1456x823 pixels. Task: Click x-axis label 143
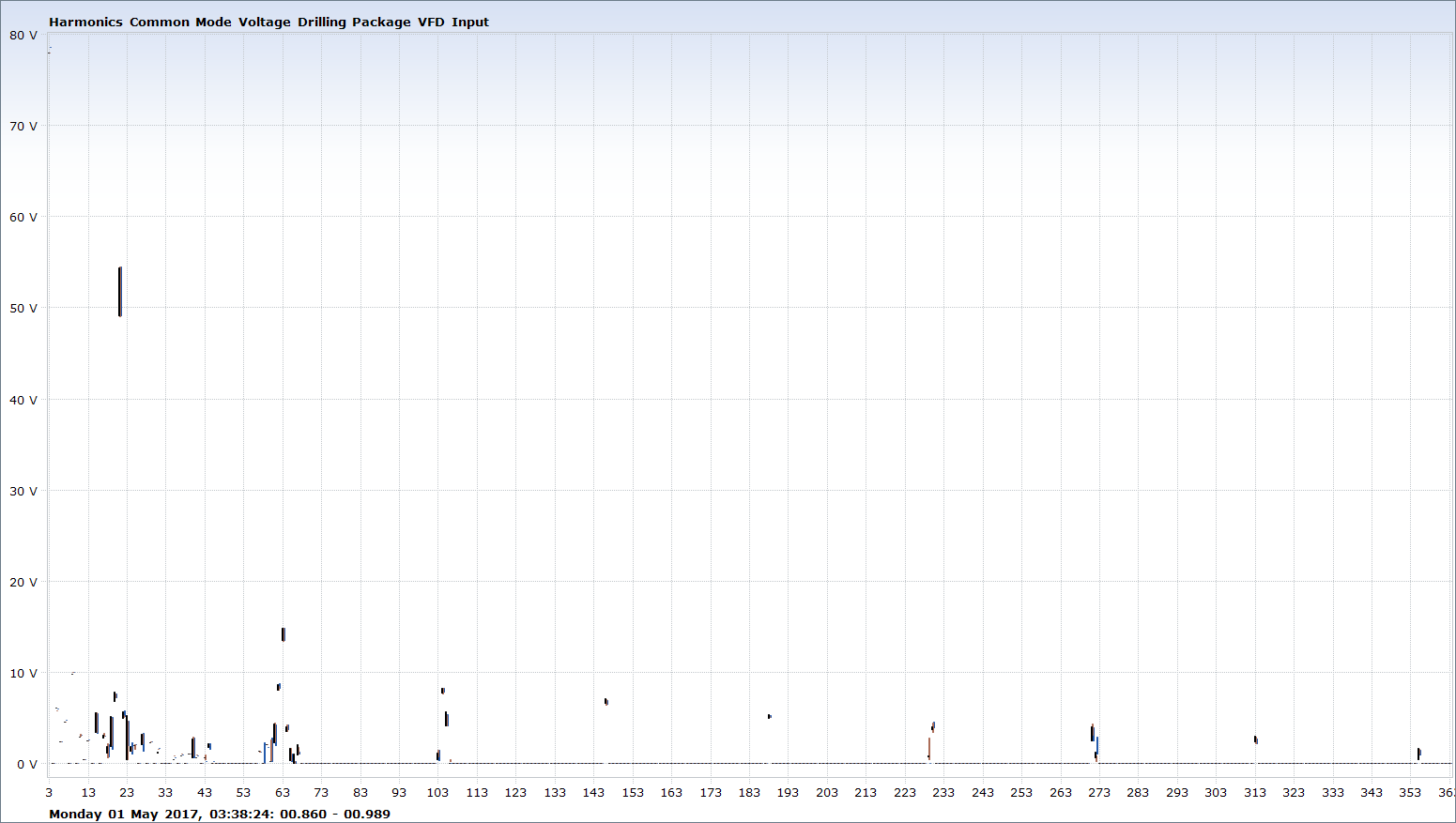point(593,792)
